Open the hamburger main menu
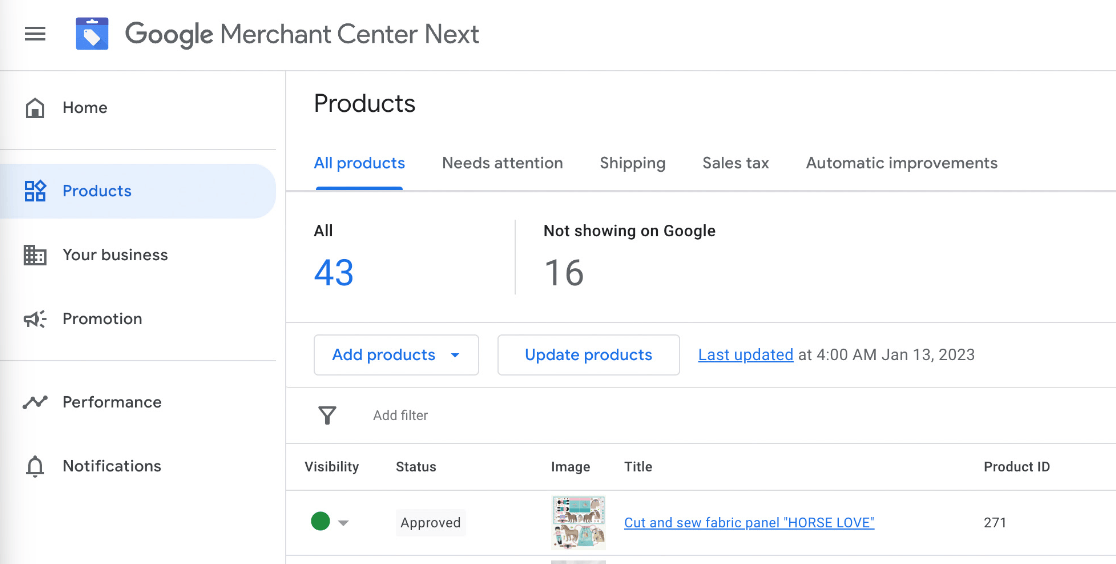The height and width of the screenshot is (564, 1116). pyautogui.click(x=35, y=34)
